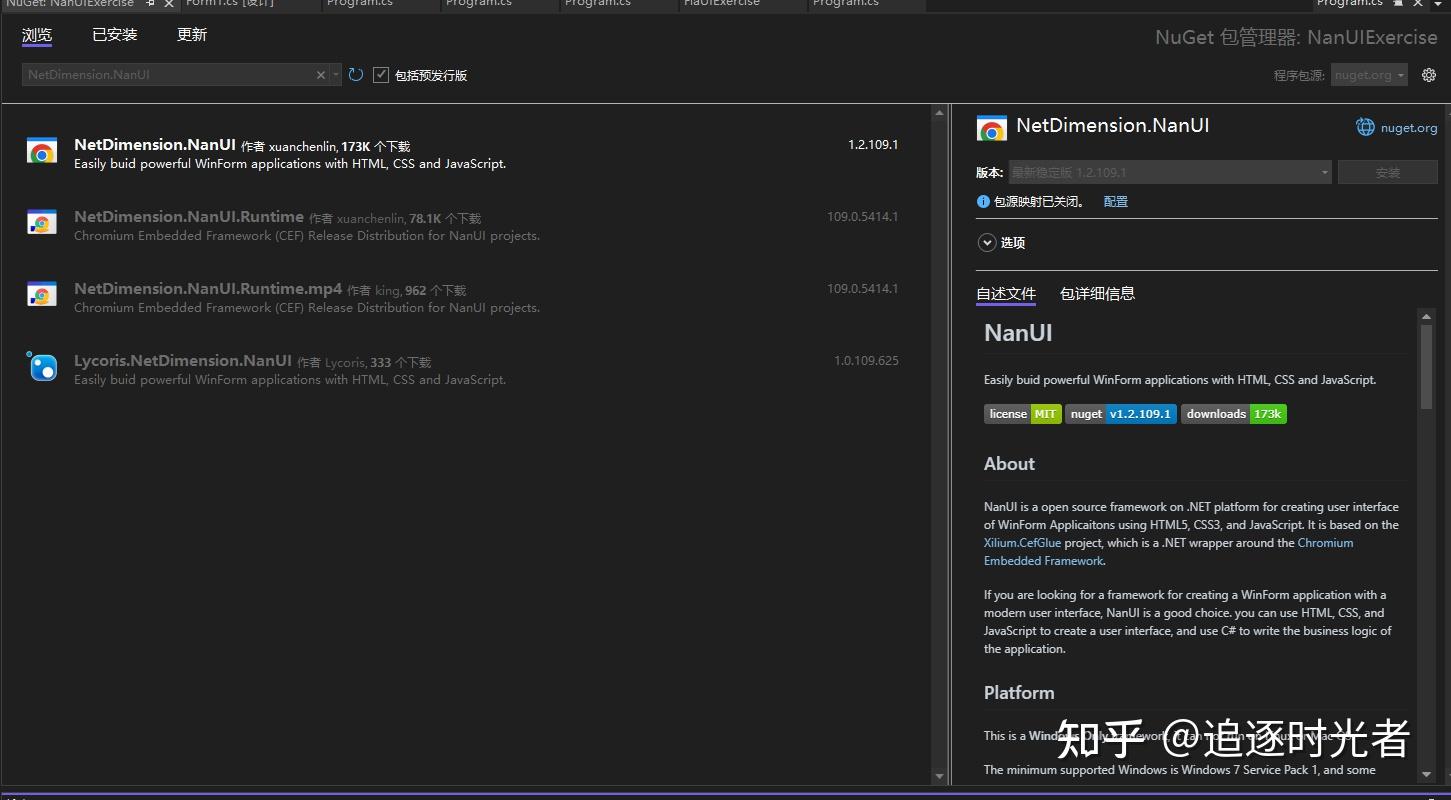This screenshot has width=1451, height=800.
Task: Click the Platform heading in the readme
Action: click(1019, 693)
